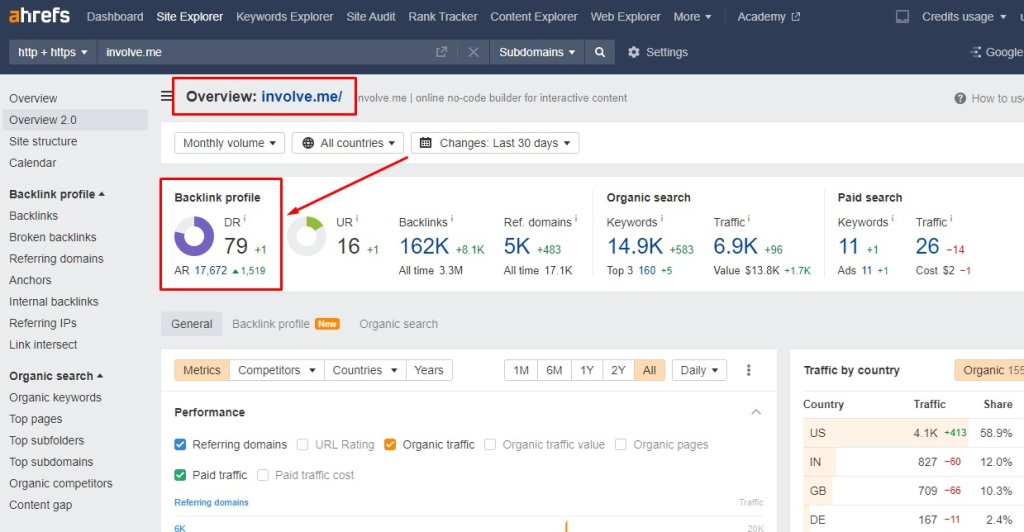Open the Subdomains mode dropdown
Image resolution: width=1024 pixels, height=532 pixels.
pos(537,52)
